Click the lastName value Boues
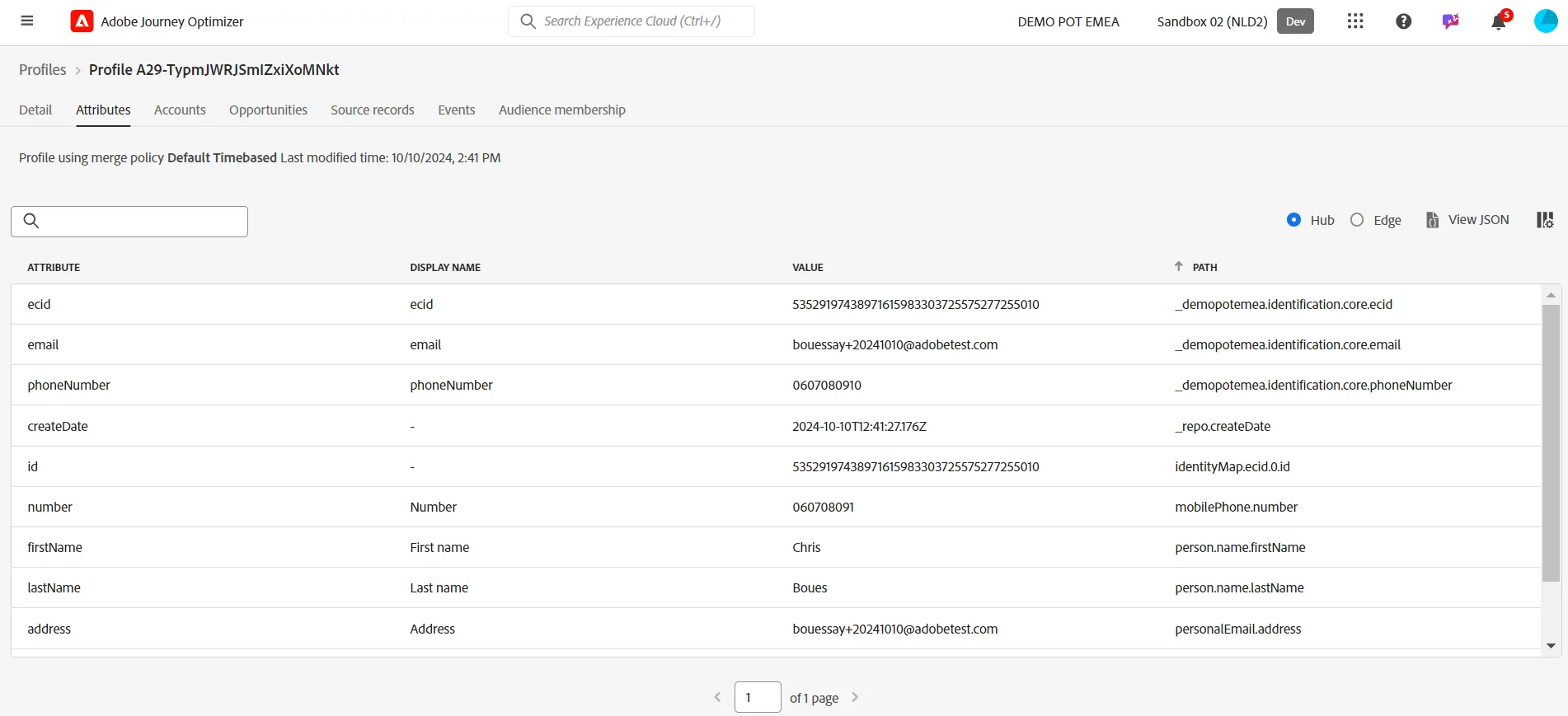The height and width of the screenshot is (716, 1568). (x=810, y=588)
